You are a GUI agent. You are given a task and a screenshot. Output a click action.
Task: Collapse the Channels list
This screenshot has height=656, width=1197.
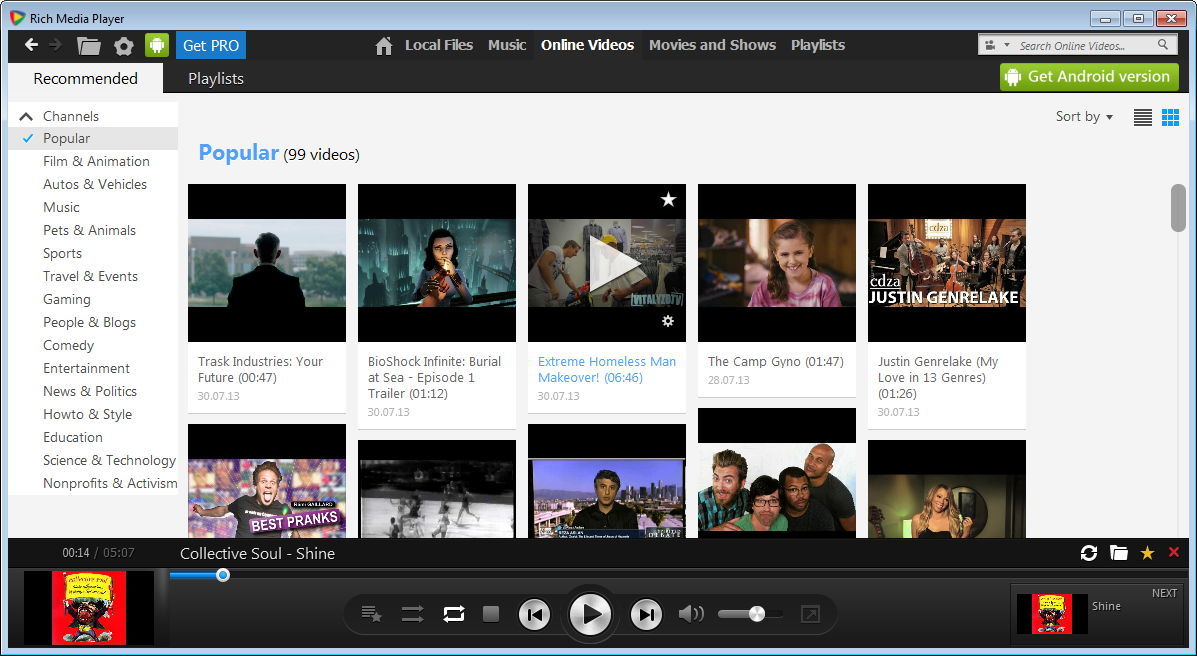(26, 116)
